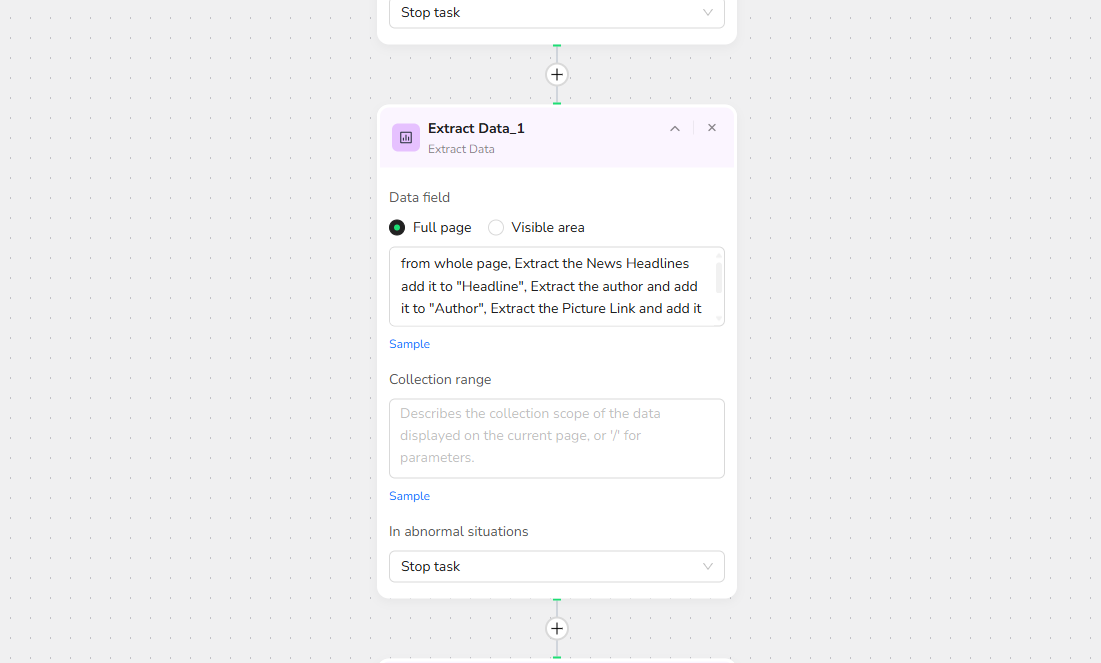Open the Sample link under Collection range
This screenshot has height=663, width=1101.
409,496
